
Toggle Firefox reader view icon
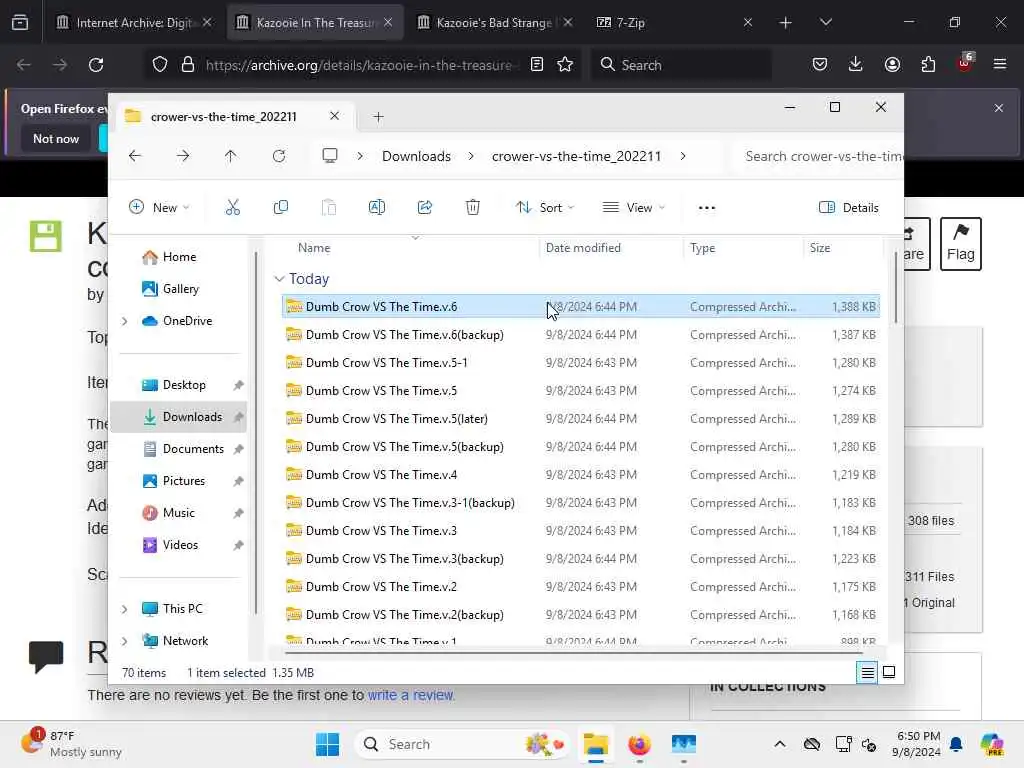click(536, 65)
